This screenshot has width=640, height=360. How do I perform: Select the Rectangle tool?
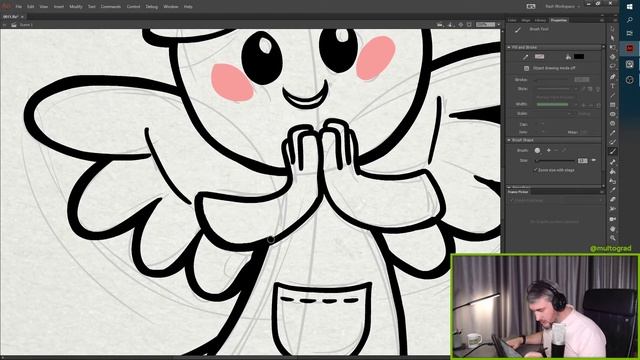tap(613, 105)
